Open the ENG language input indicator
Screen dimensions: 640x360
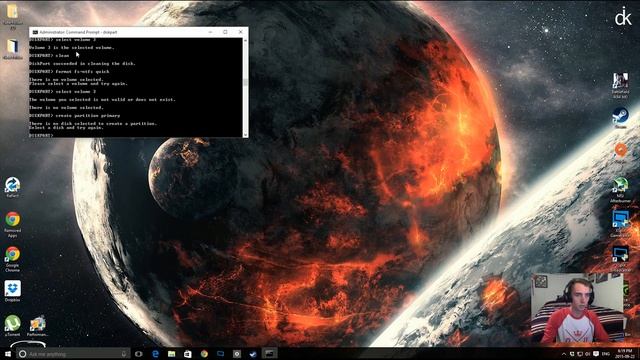[606, 354]
